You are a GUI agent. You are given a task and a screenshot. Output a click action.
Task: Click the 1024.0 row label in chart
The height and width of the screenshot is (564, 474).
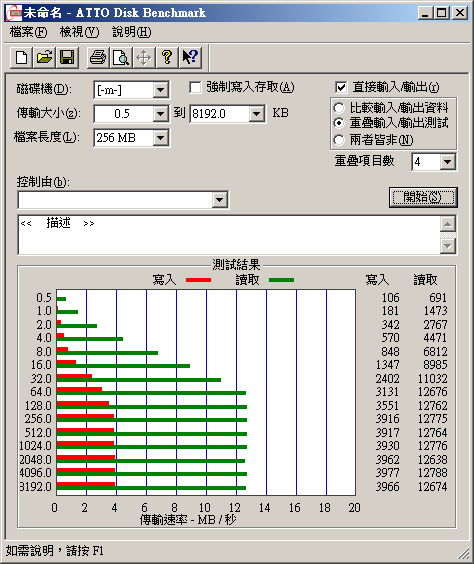(36, 446)
